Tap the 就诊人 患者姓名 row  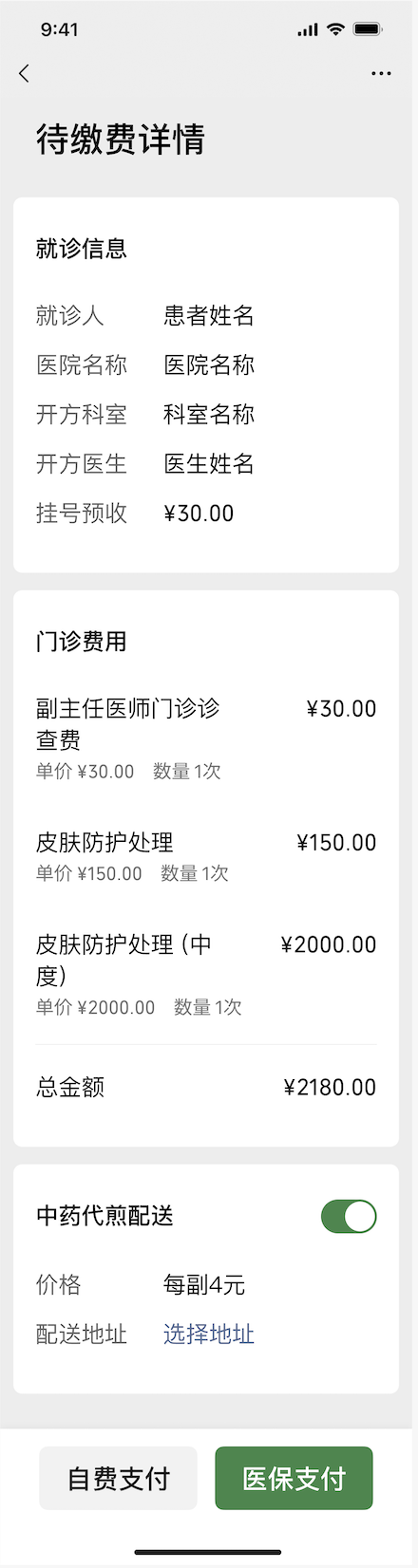[x=206, y=315]
